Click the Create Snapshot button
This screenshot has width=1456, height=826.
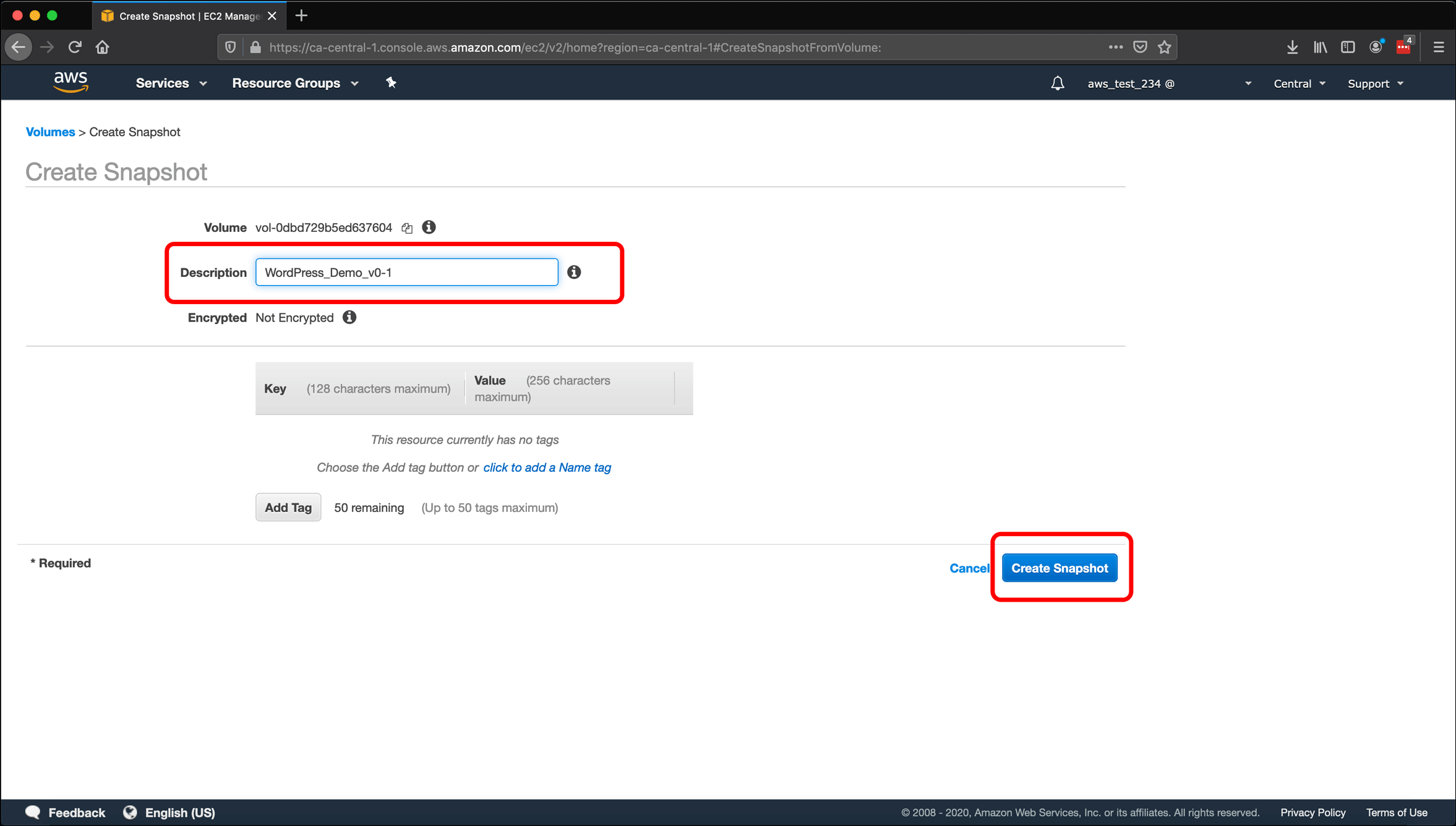coord(1060,568)
